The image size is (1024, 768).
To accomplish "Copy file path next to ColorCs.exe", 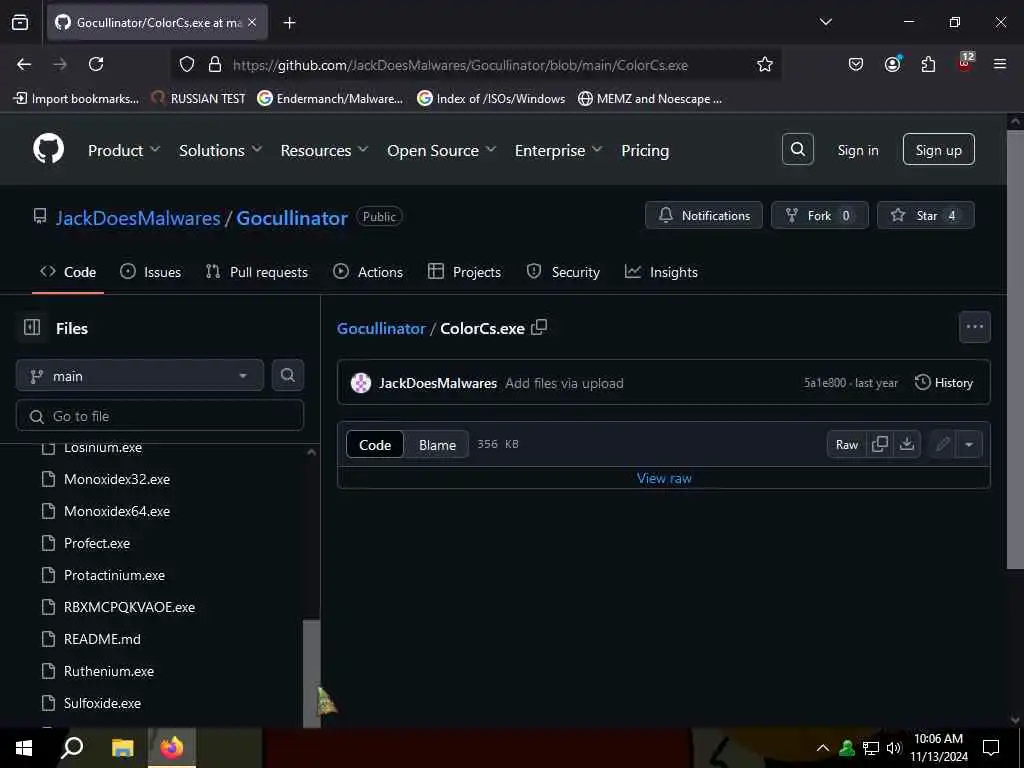I will point(539,327).
